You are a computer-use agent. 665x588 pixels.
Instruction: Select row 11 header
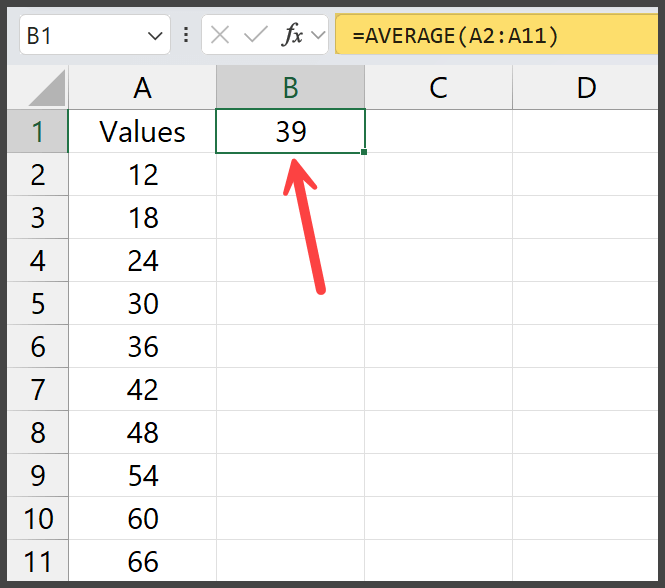[38, 561]
